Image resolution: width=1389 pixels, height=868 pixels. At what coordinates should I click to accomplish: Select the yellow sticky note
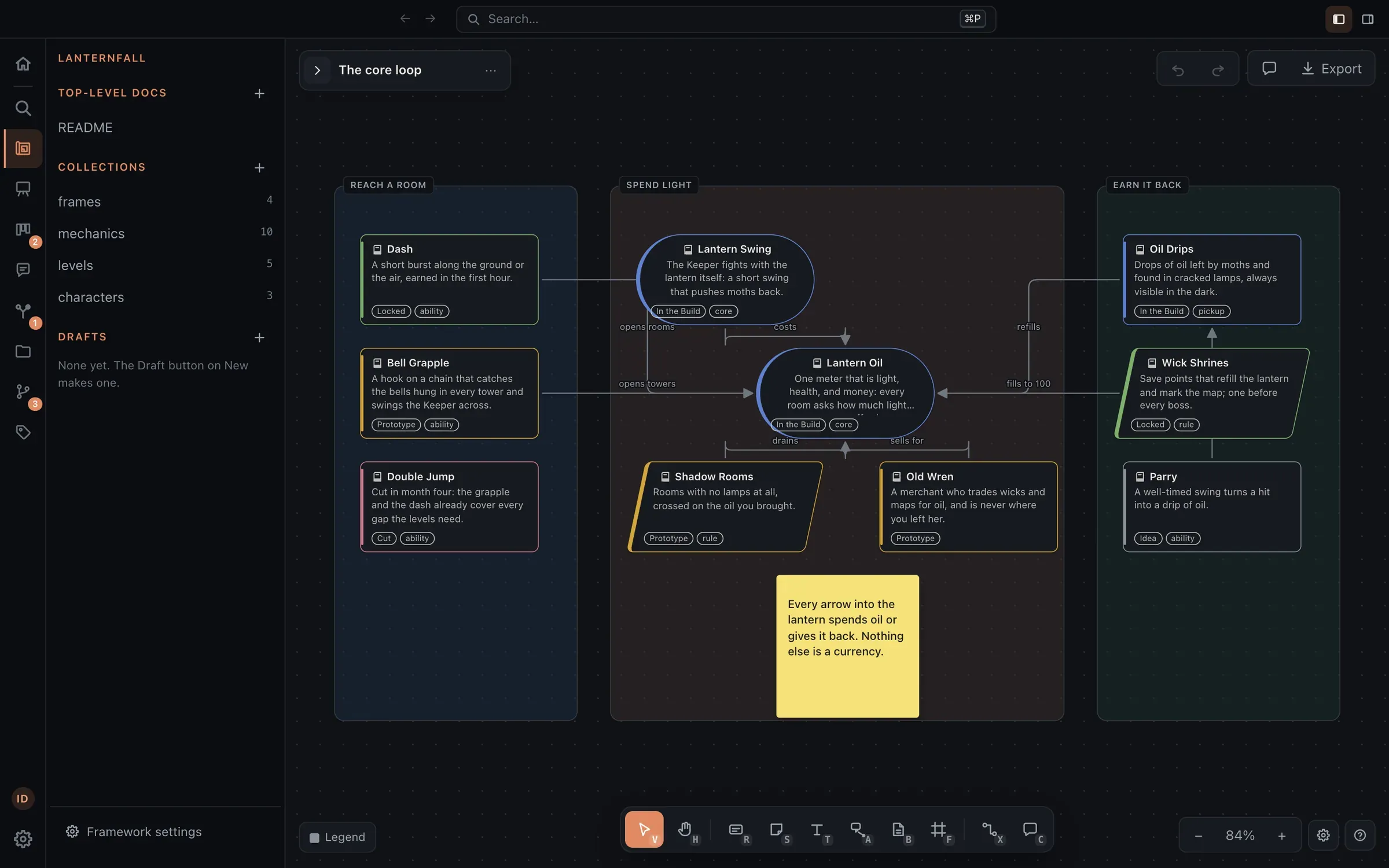pos(847,646)
